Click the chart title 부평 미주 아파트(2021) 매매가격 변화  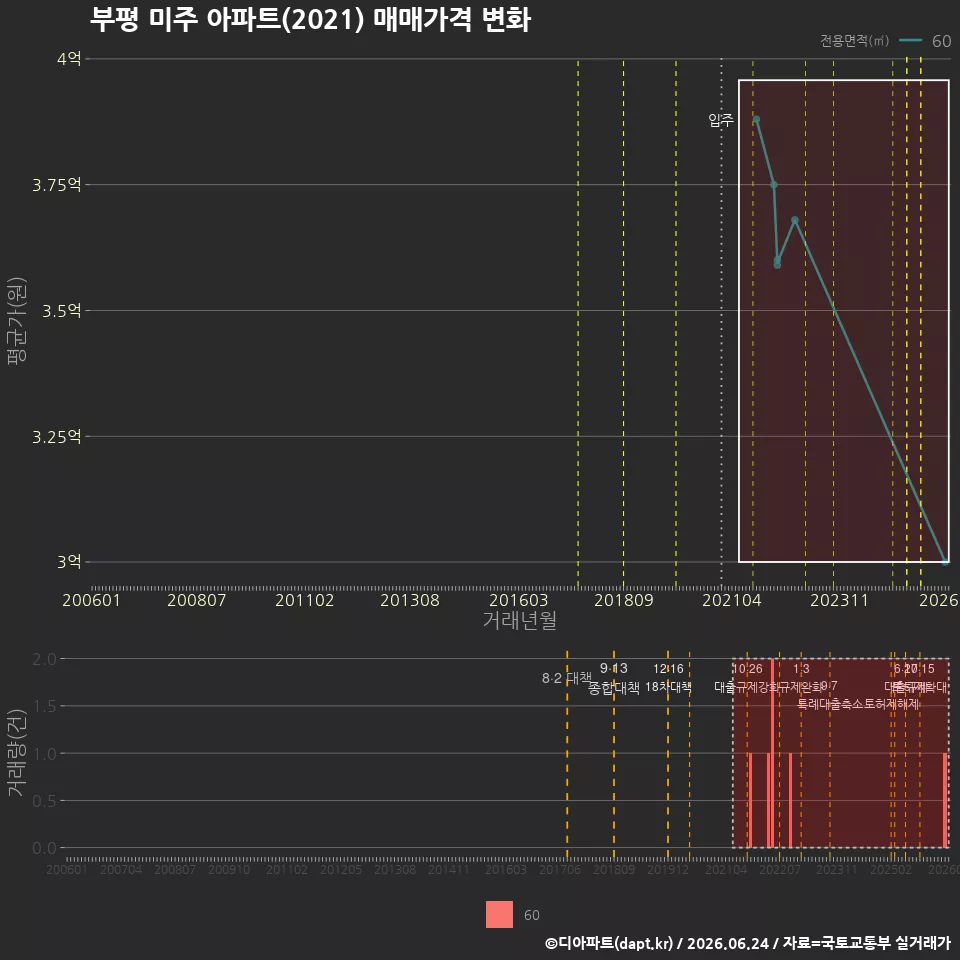click(x=310, y=20)
